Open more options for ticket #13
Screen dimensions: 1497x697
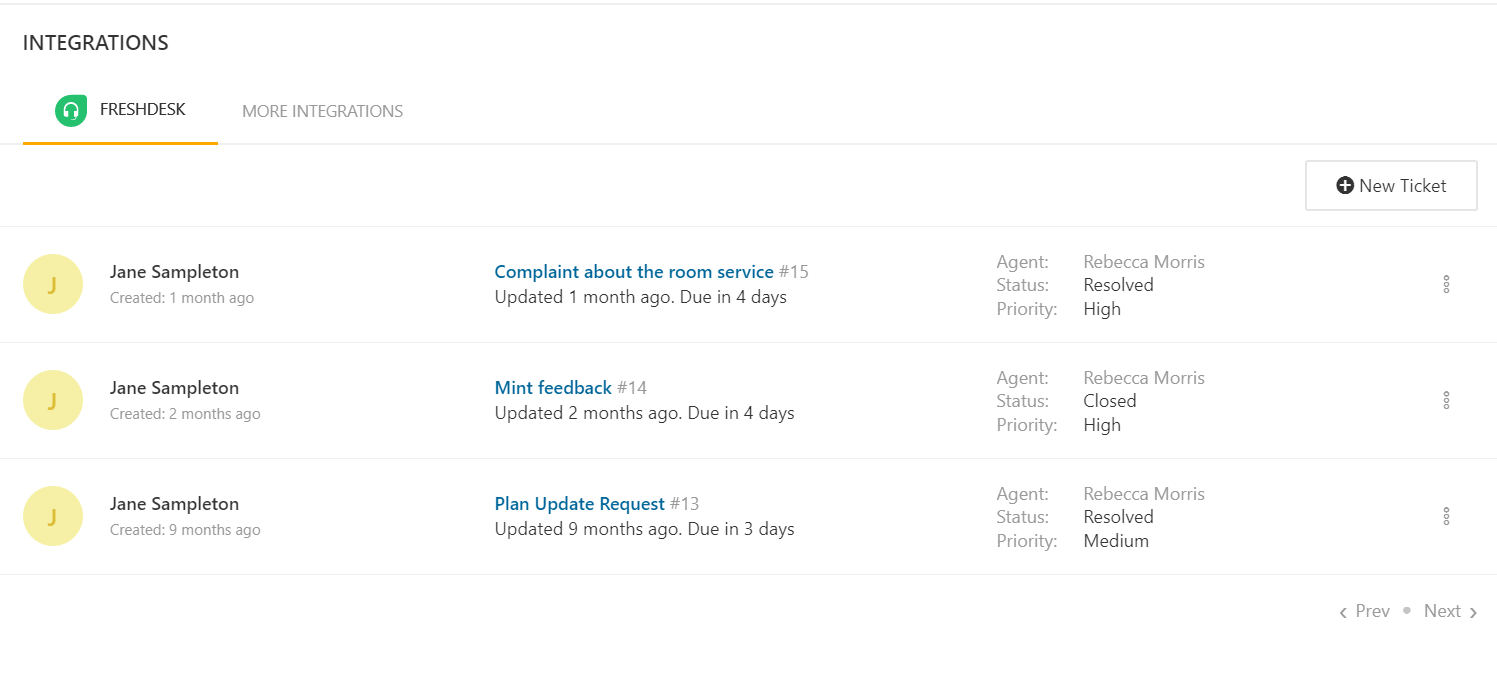click(x=1446, y=517)
